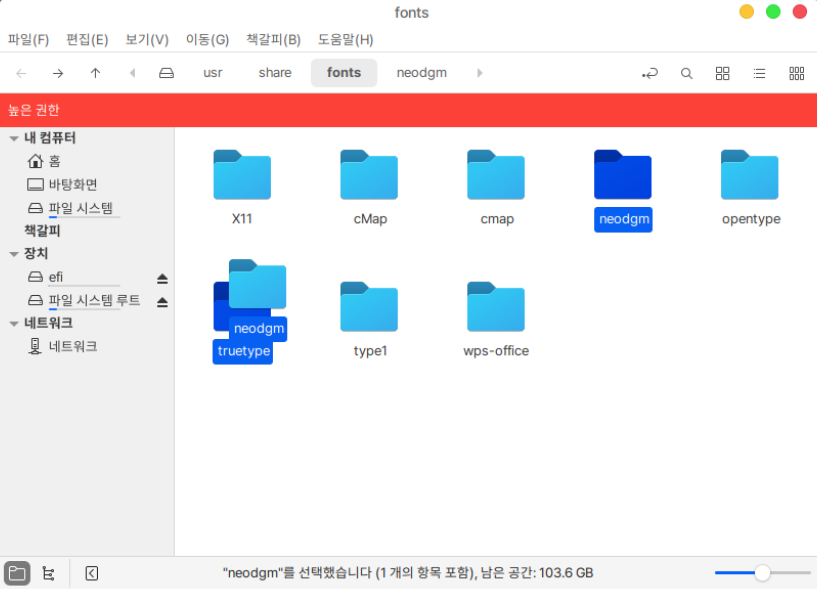This screenshot has height=589, width=817.
Task: Show tree view in sidebar
Action: coord(48,573)
